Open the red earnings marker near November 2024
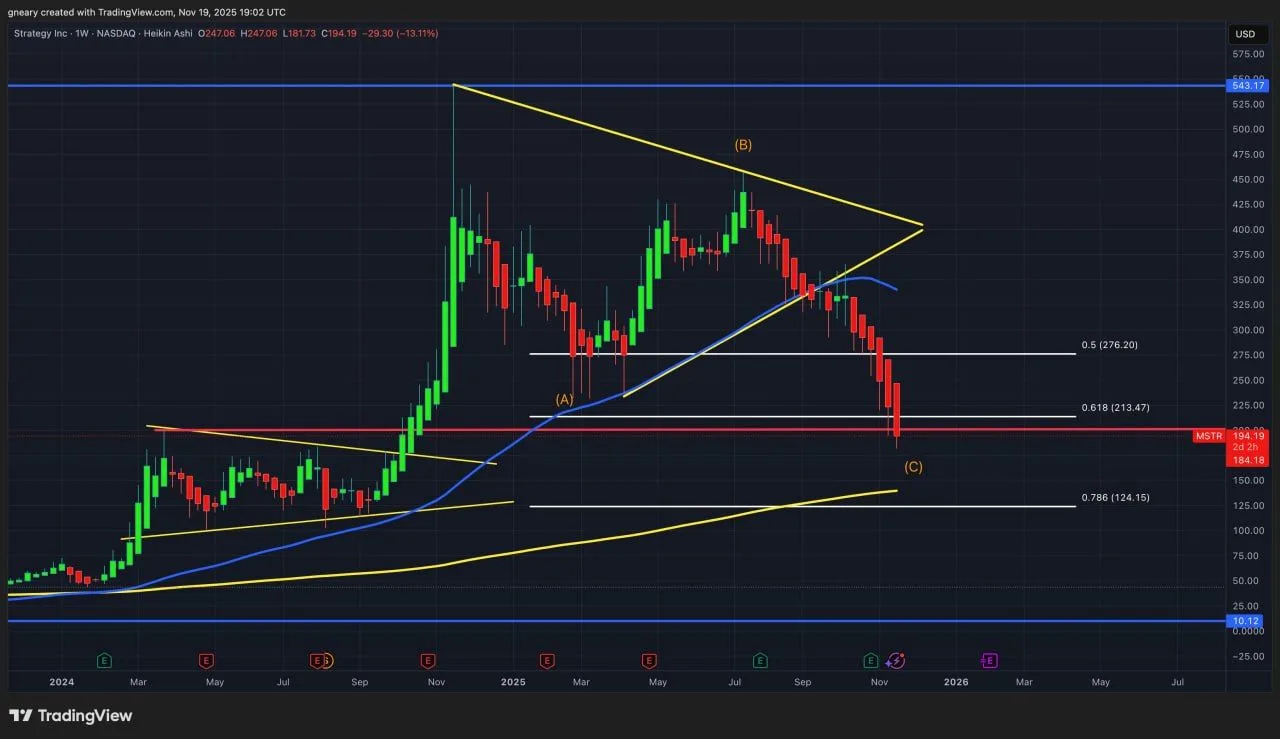1280x739 pixels. pyautogui.click(x=428, y=660)
